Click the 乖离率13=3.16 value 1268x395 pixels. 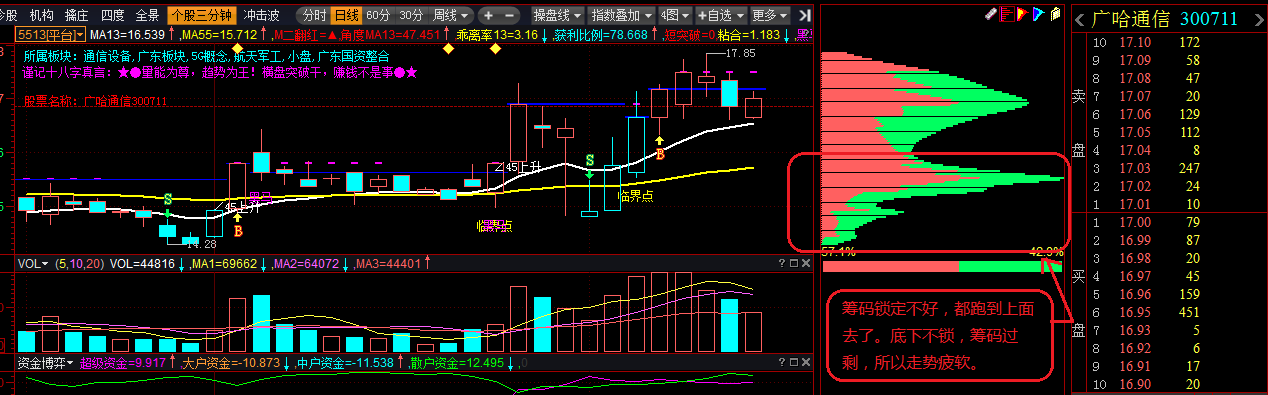(x=496, y=35)
